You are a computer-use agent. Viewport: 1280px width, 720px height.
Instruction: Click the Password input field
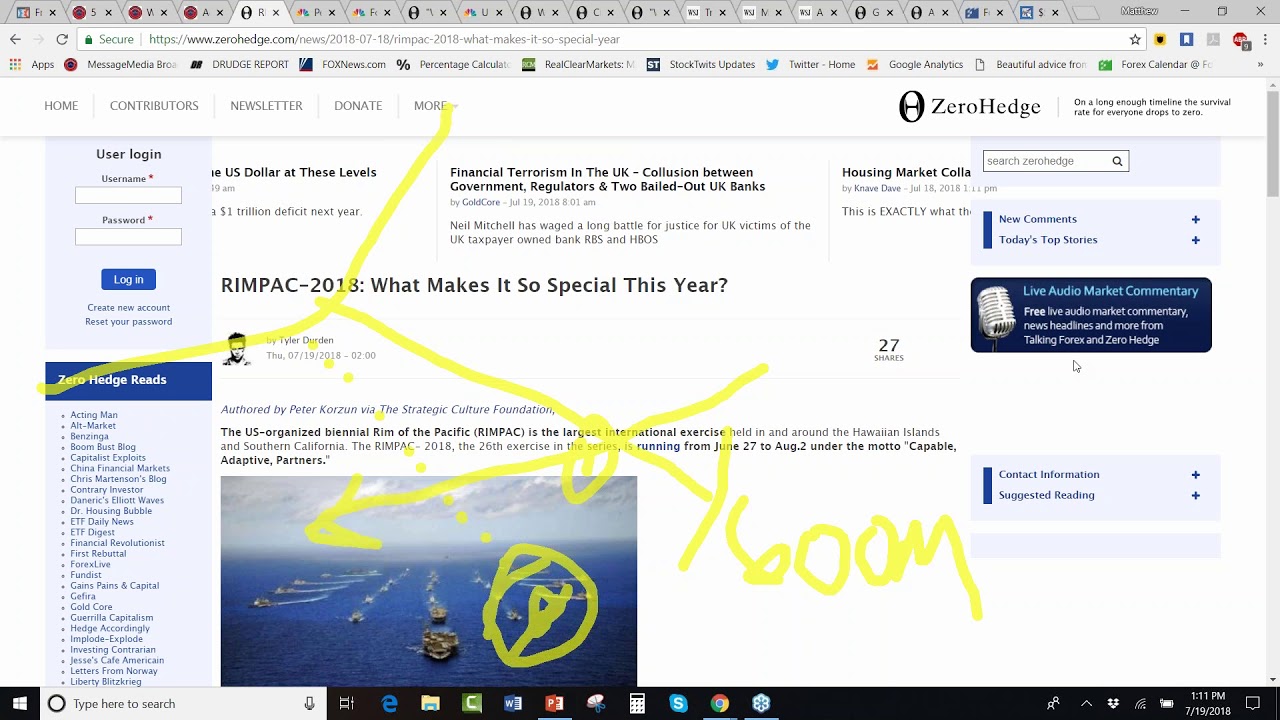coord(128,236)
